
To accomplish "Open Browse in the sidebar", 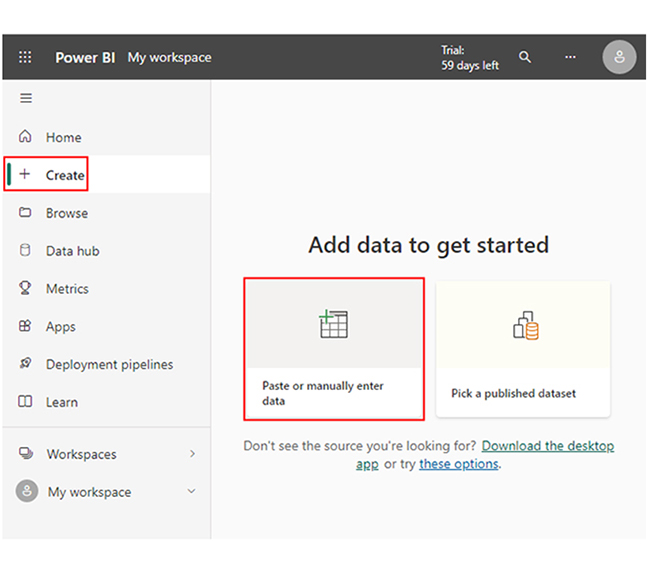I will click(67, 213).
